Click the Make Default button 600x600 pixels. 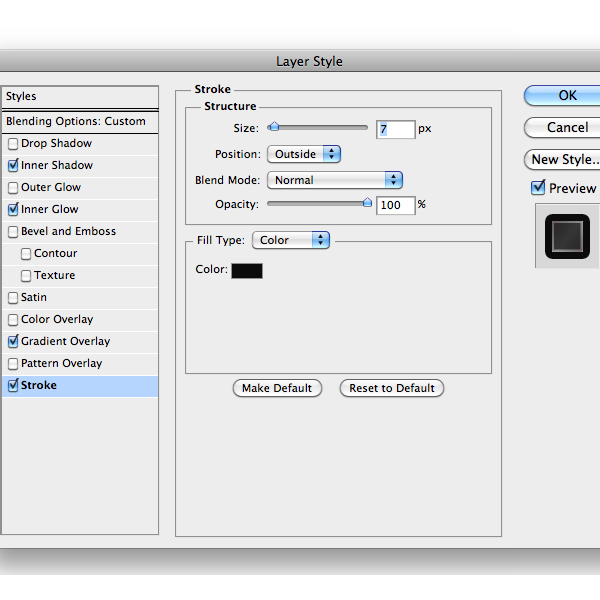click(277, 388)
